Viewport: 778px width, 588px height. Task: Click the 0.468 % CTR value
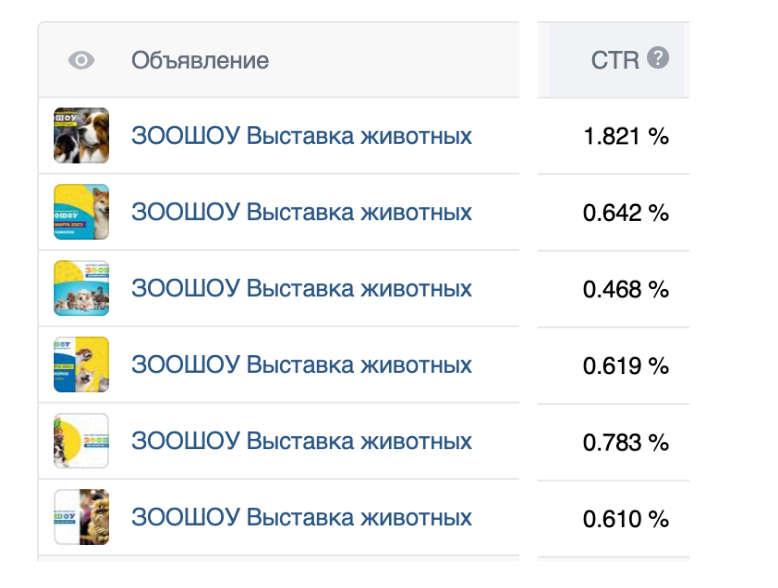pos(626,290)
